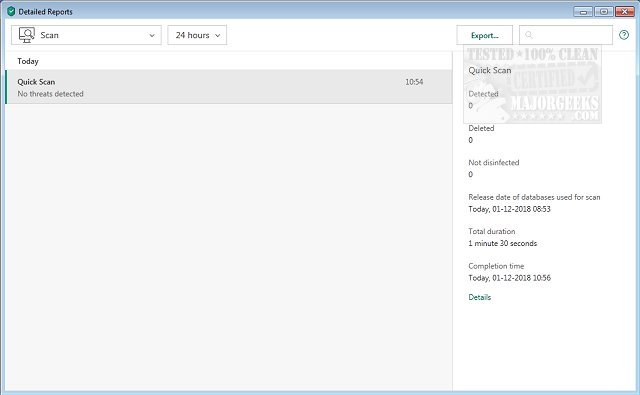Click the Quick Scan heading in details pane

coord(489,70)
